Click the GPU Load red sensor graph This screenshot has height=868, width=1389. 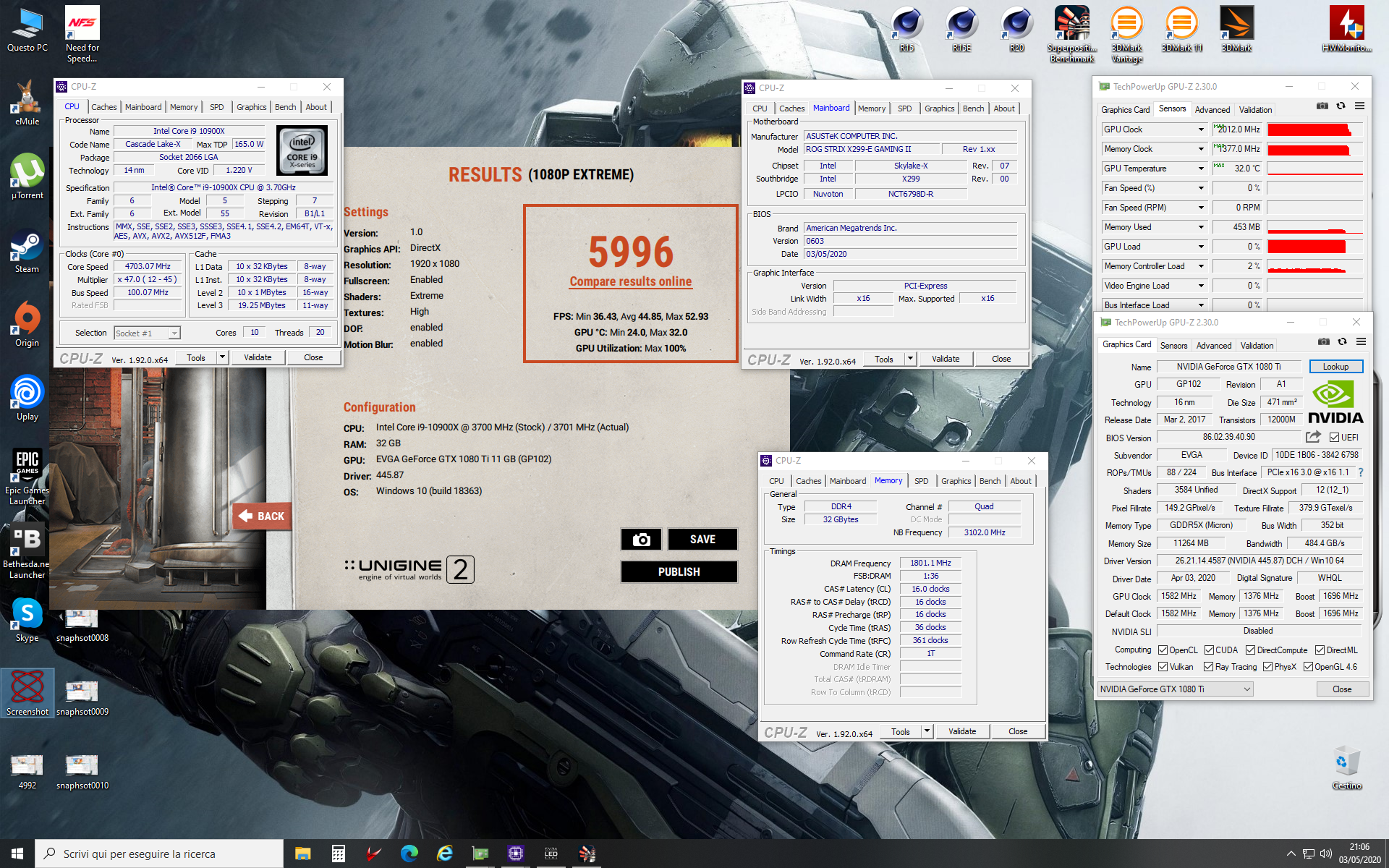pos(1314,247)
